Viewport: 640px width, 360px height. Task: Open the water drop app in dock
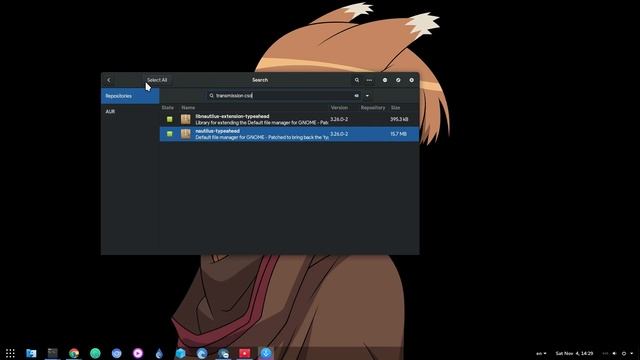(159, 353)
